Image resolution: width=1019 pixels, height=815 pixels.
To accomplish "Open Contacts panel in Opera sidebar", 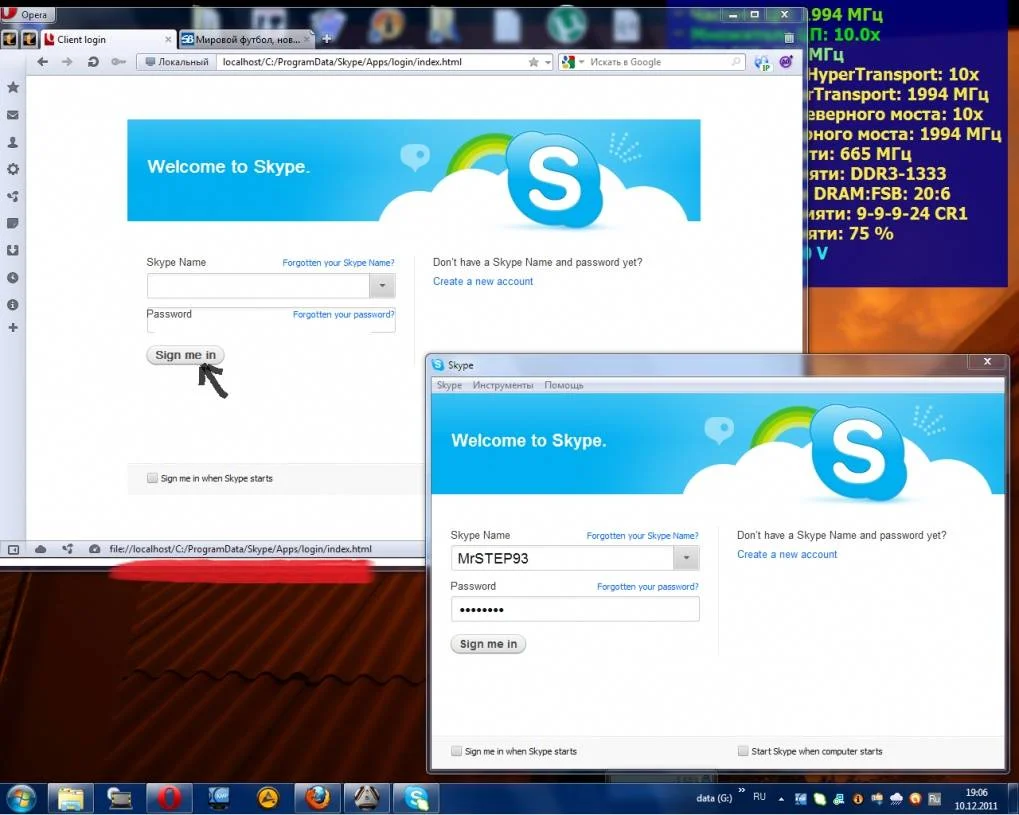I will click(x=12, y=142).
